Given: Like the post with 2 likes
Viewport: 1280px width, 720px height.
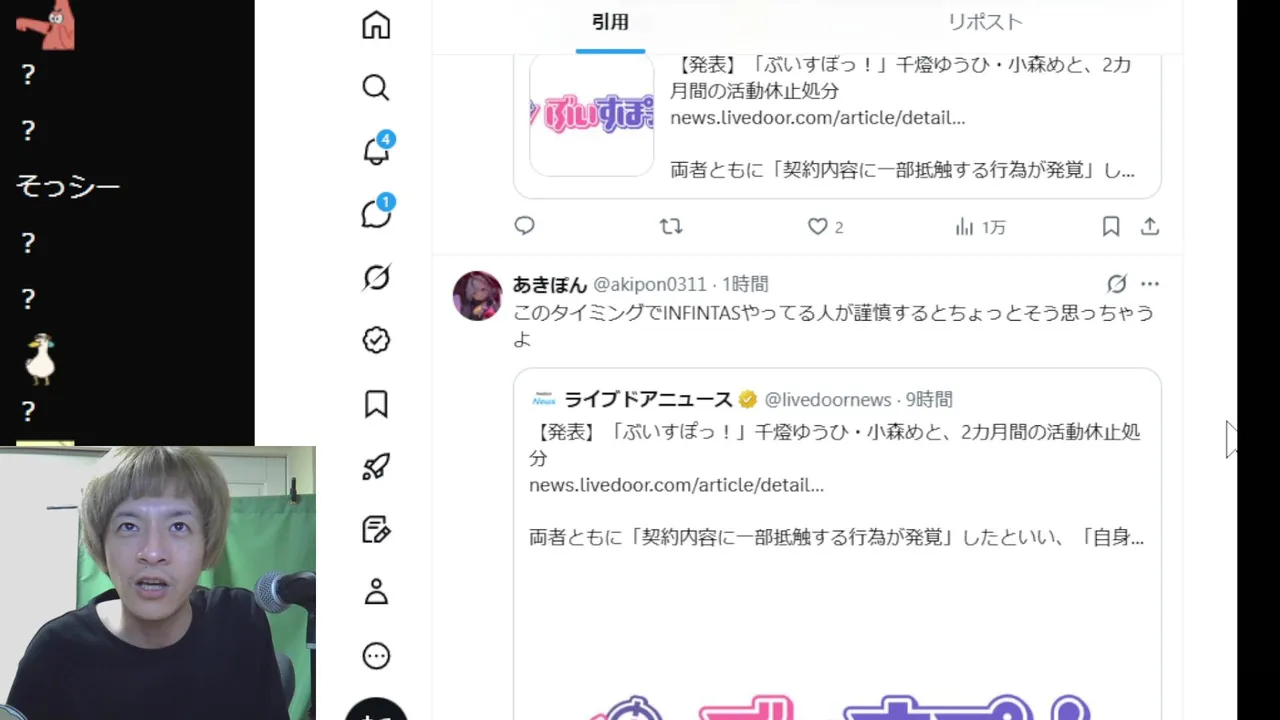Looking at the screenshot, I should 825,227.
